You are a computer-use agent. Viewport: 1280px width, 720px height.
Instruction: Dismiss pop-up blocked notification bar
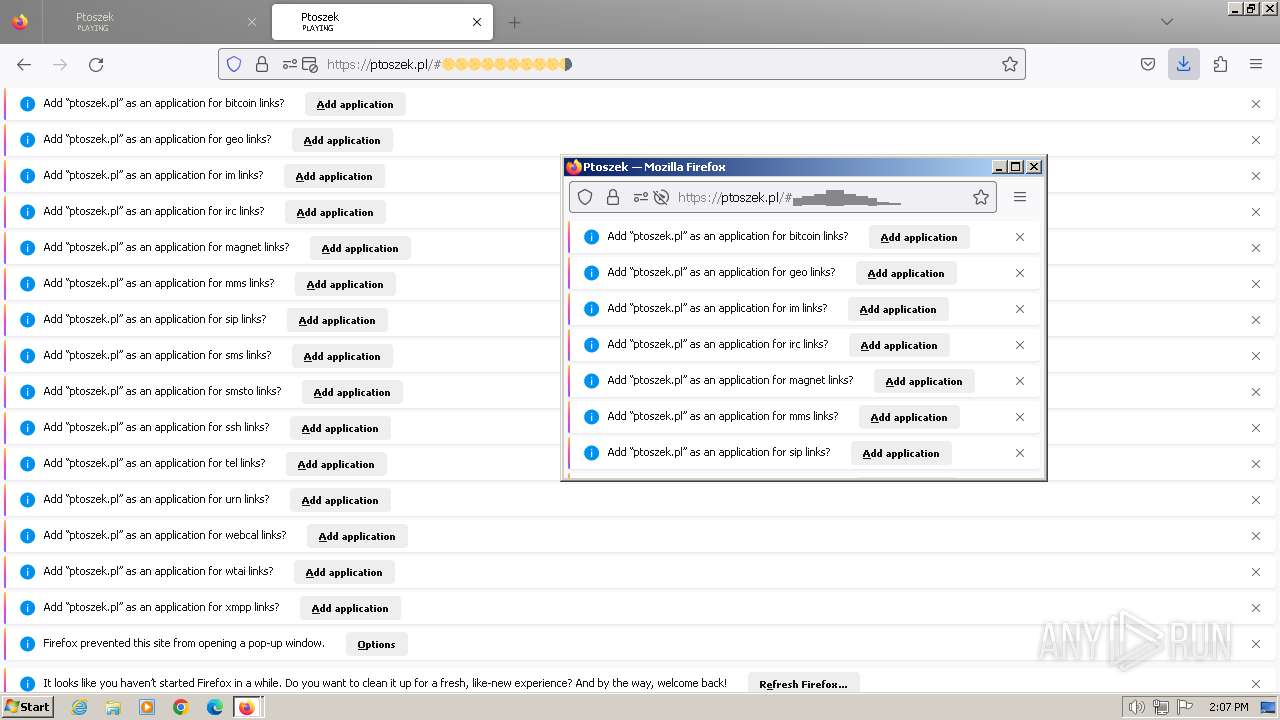[x=1256, y=644]
